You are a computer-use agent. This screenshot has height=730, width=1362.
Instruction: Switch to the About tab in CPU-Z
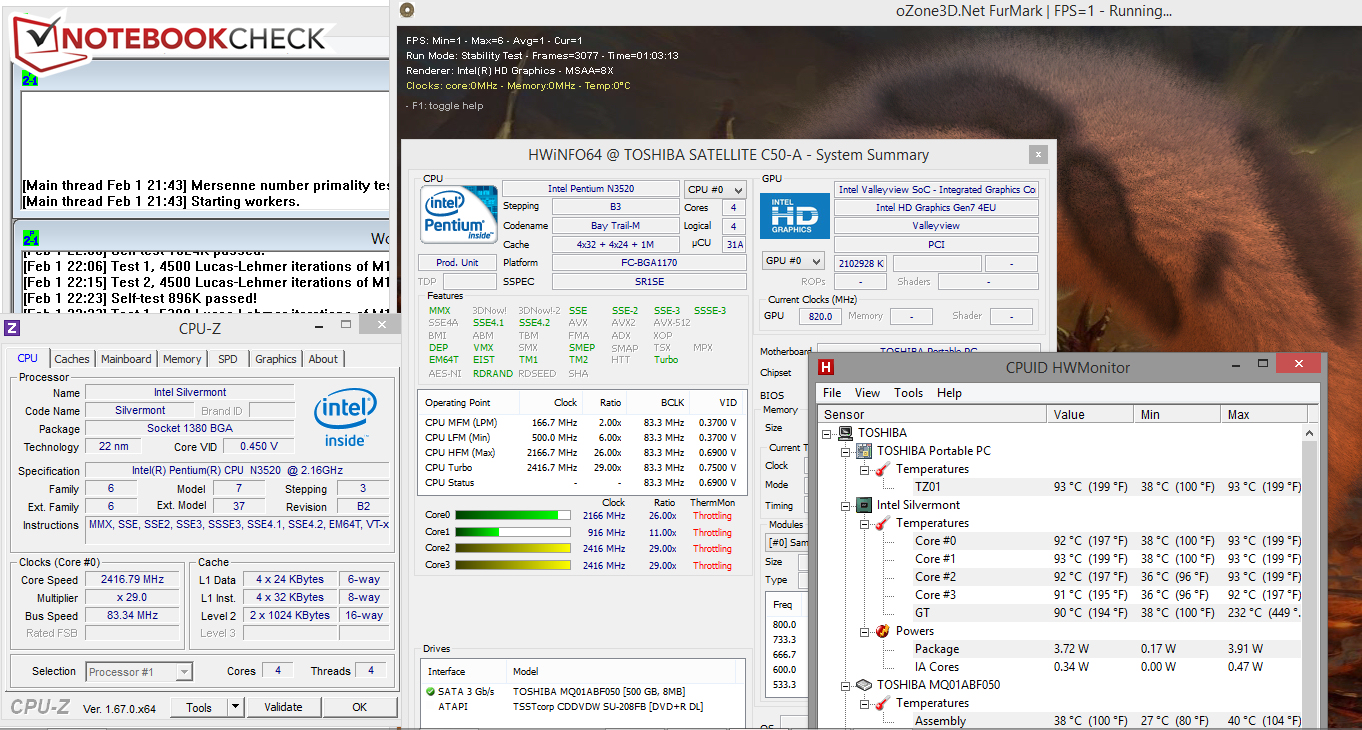(x=323, y=359)
